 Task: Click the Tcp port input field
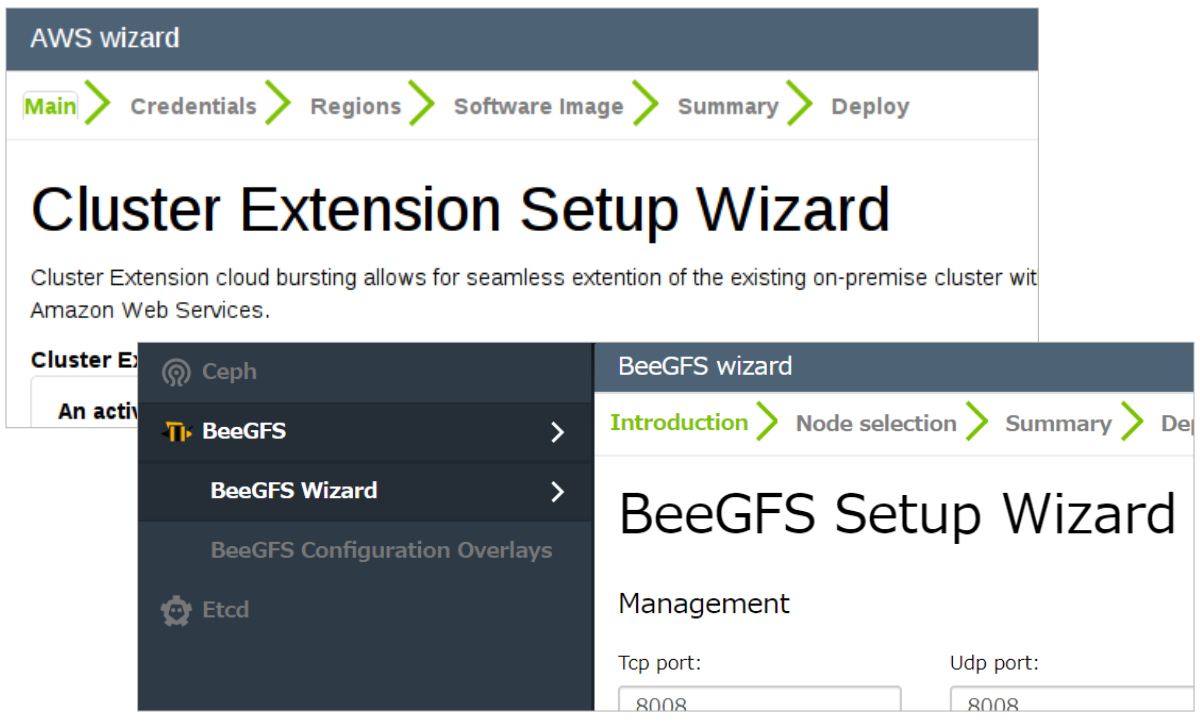pyautogui.click(x=760, y=698)
